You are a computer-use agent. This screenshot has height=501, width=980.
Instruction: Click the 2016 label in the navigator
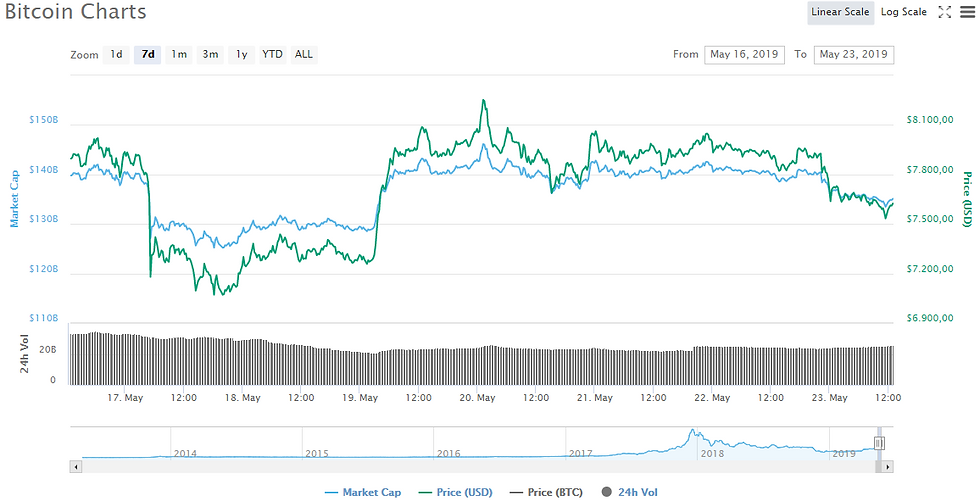(x=449, y=454)
